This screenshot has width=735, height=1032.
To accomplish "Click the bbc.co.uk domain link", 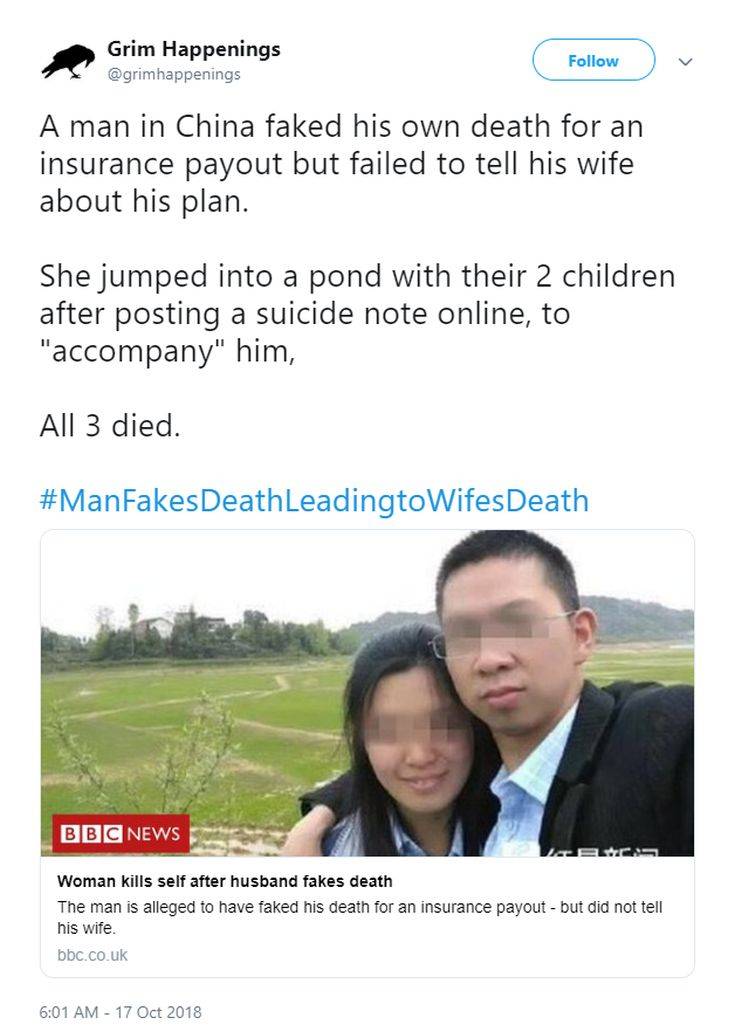I will point(92,955).
